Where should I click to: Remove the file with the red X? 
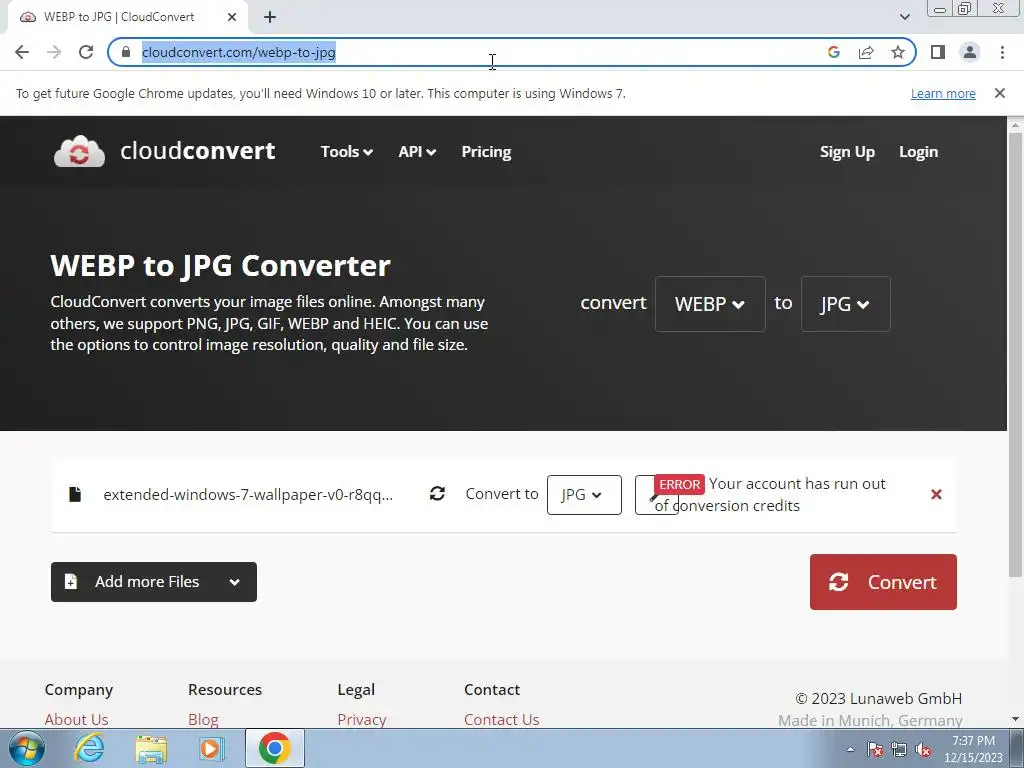click(x=936, y=494)
